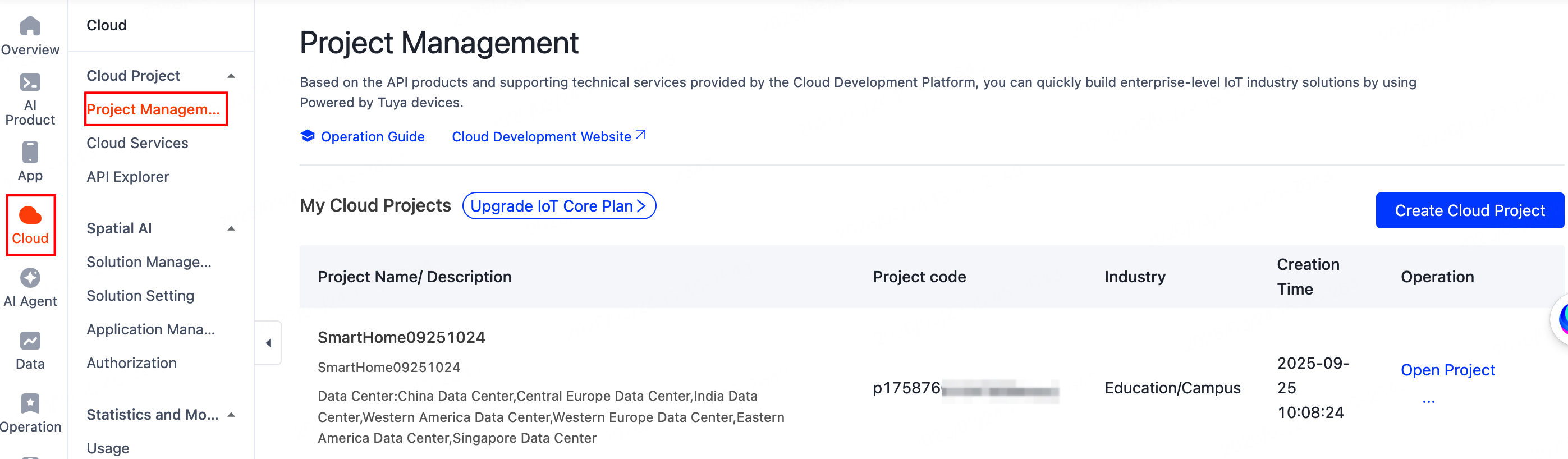Screen dimensions: 1568x459
Task: Click the My Cloud Projects heading
Action: (375, 206)
